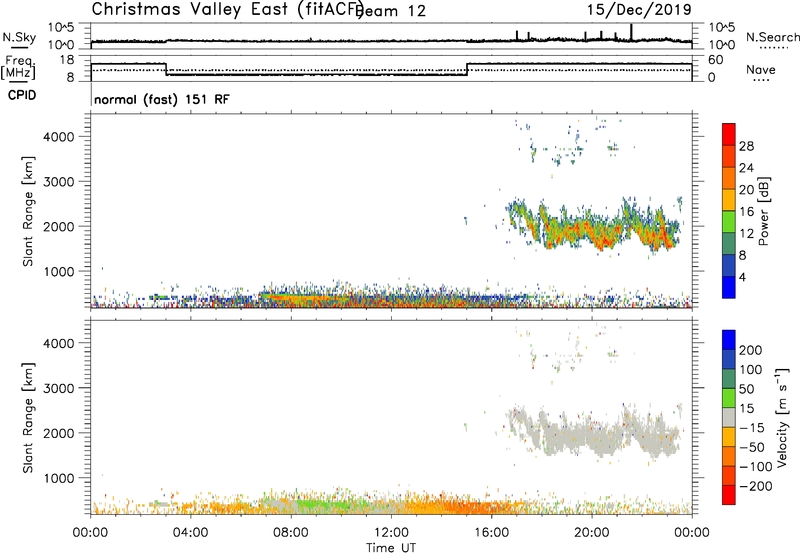This screenshot has width=800, height=554.
Task: Click the blue 200 velocity colorbar segment
Action: [729, 340]
